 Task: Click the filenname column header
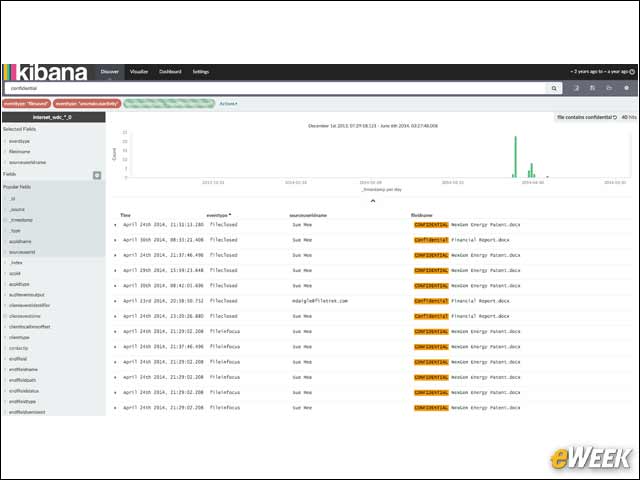coord(422,215)
